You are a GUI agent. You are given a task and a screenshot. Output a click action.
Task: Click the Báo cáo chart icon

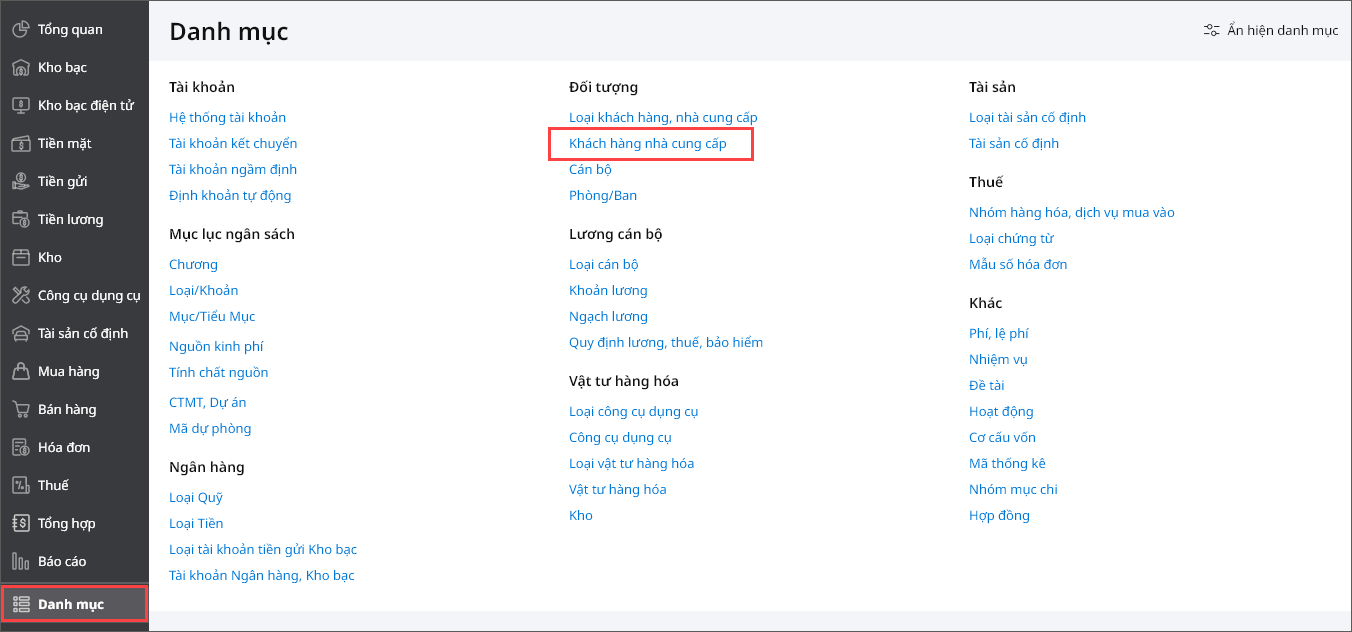(20, 562)
